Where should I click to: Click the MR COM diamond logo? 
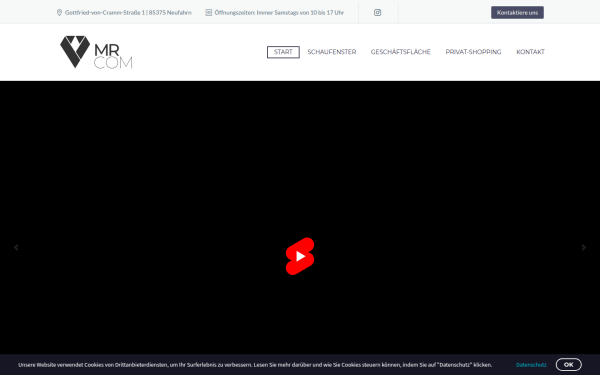75,52
